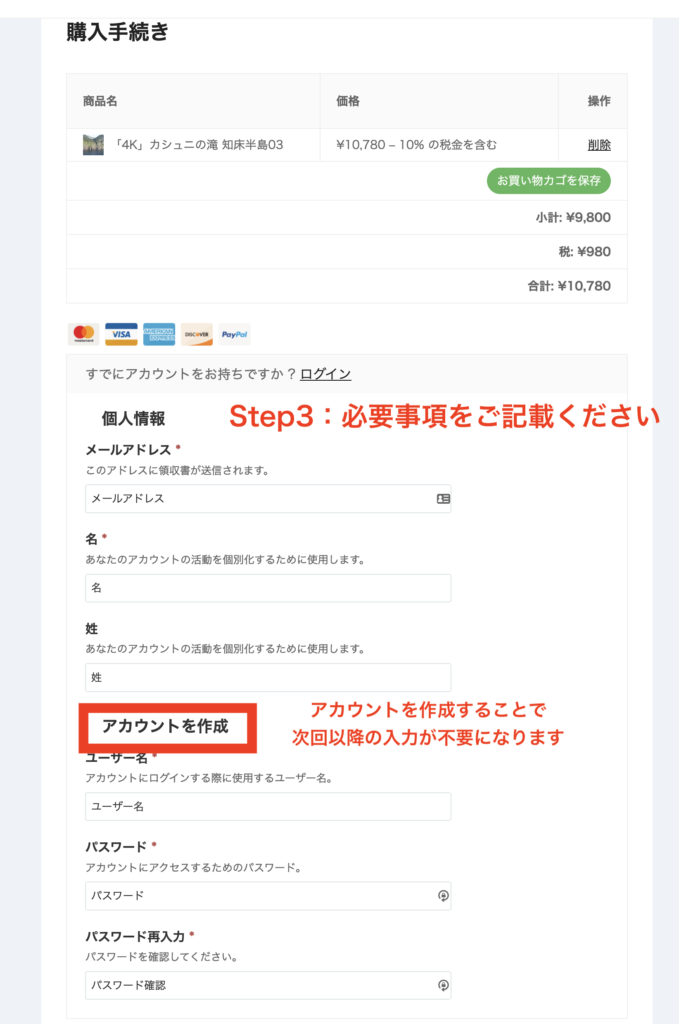This screenshot has height=1024, width=679.
Task: Click the パスワード input field
Action: tap(268, 896)
